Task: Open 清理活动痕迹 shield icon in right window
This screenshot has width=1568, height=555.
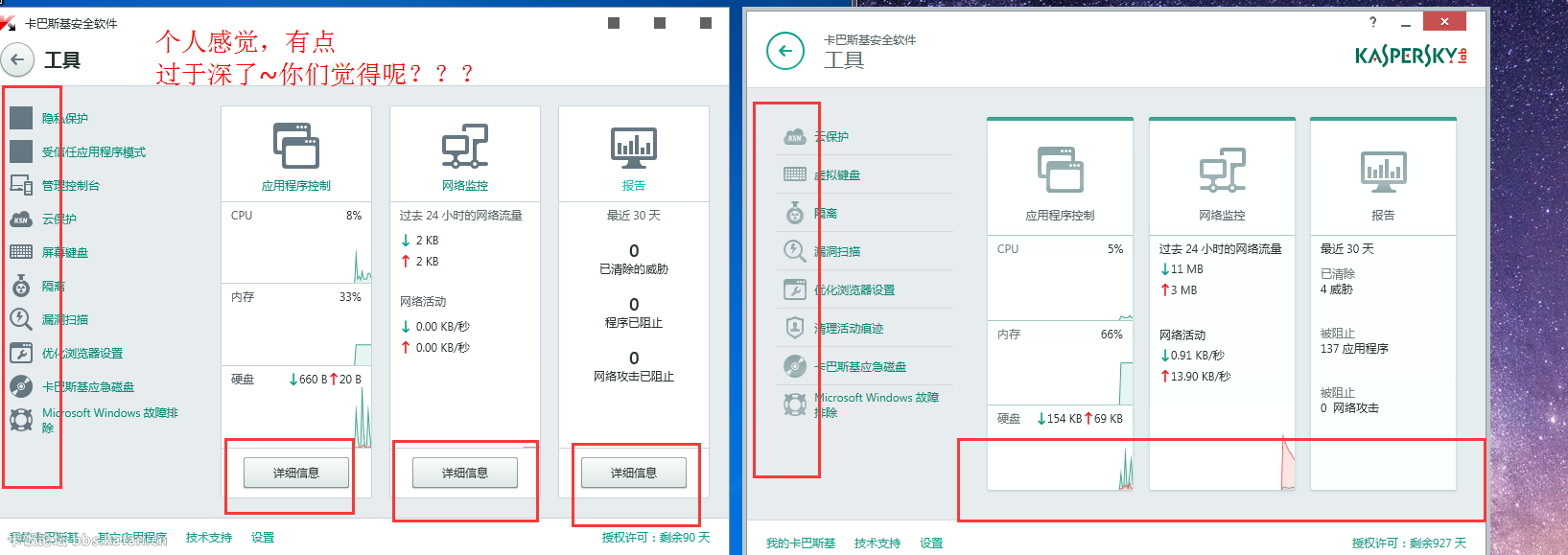Action: click(x=795, y=328)
